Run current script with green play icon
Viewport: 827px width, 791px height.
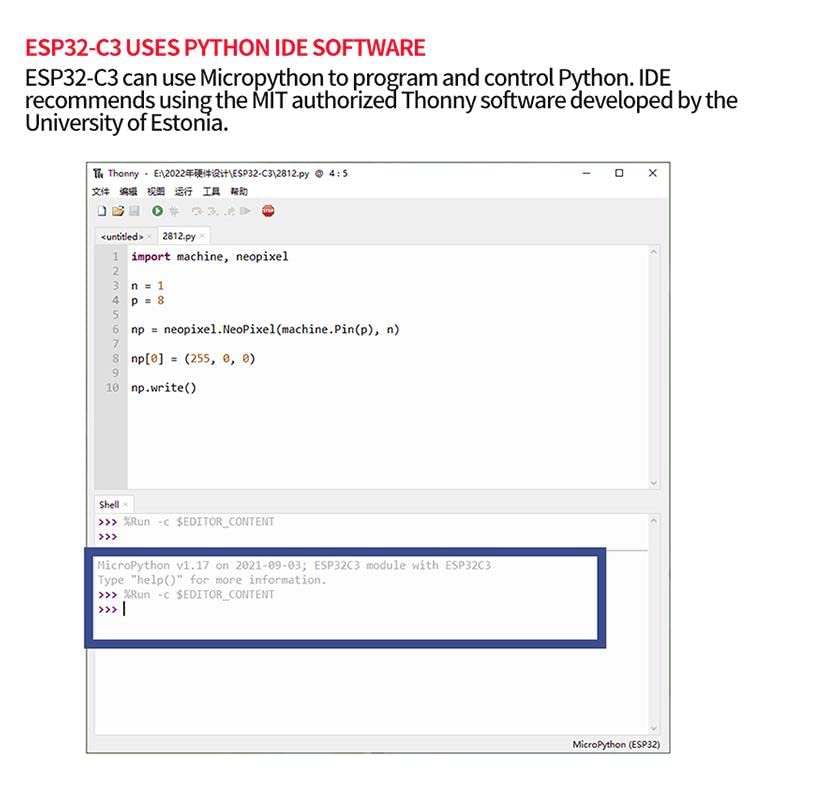pos(157,211)
